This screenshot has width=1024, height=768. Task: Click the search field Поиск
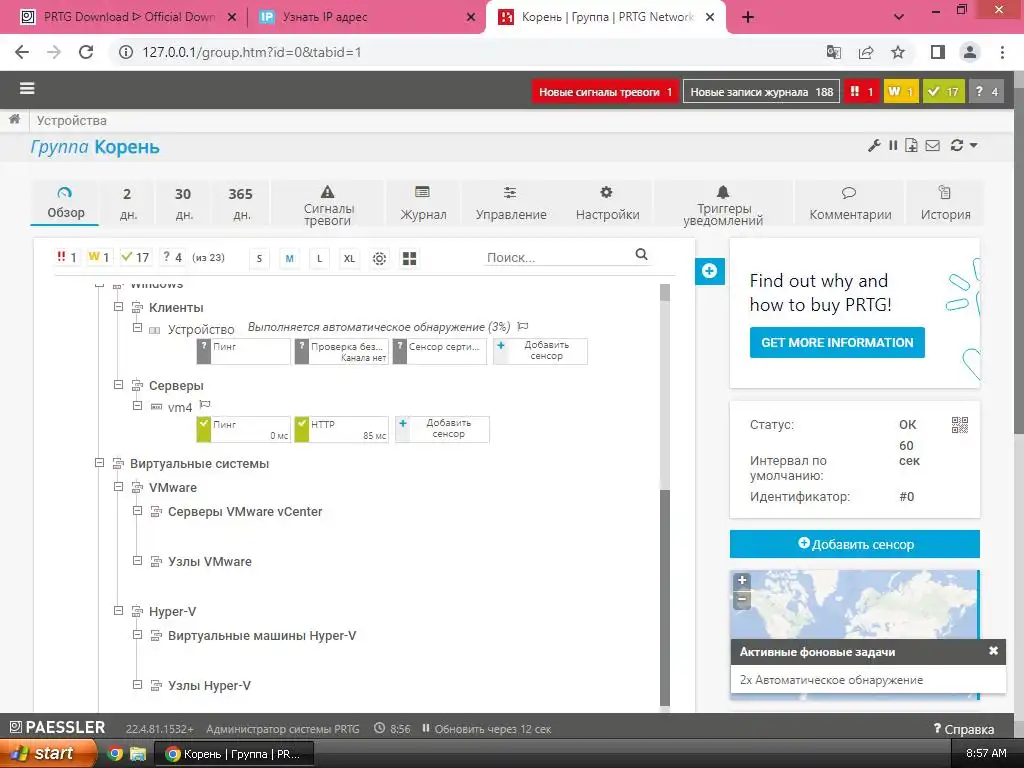point(558,257)
